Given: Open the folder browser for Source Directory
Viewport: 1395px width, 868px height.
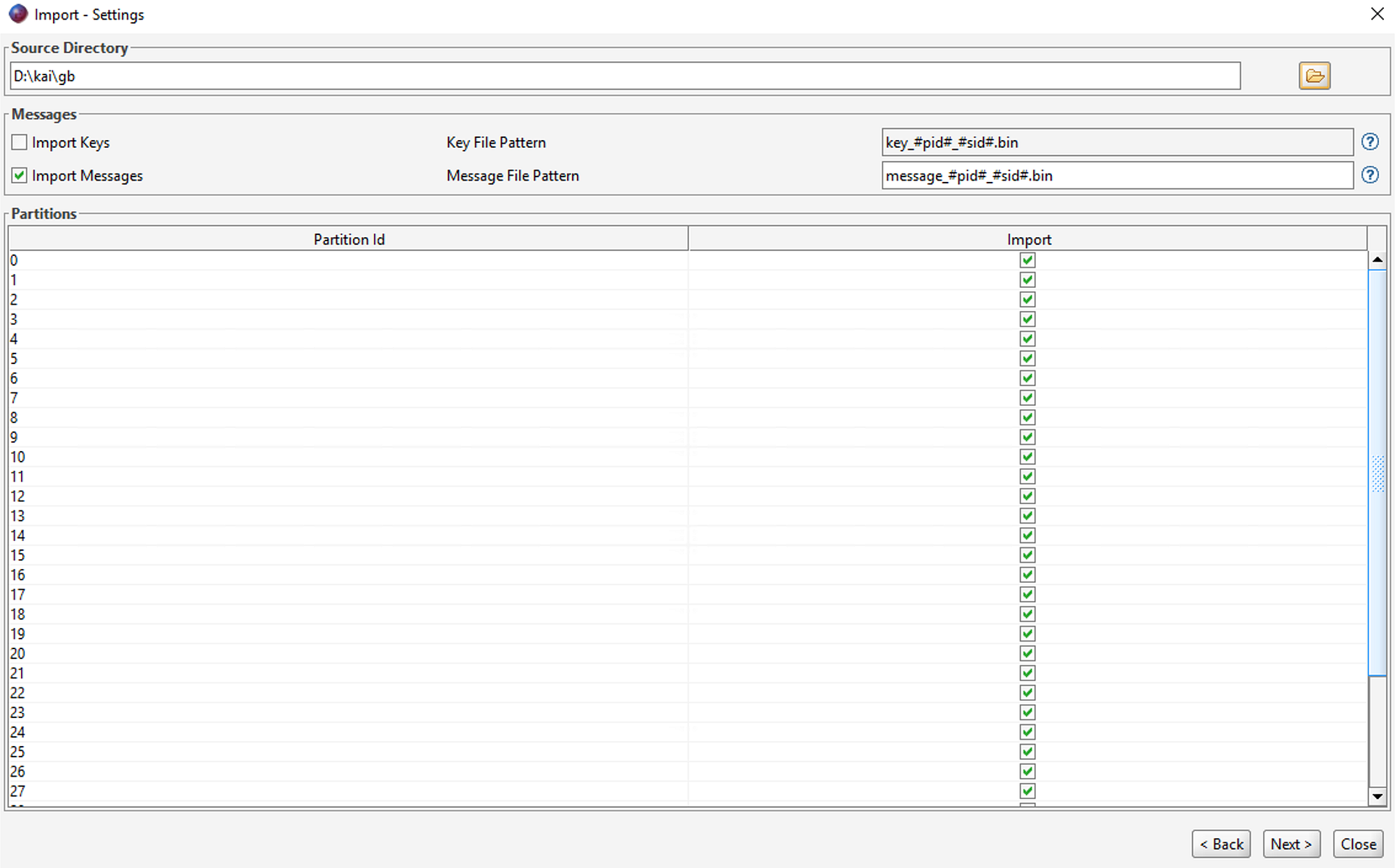Looking at the screenshot, I should pyautogui.click(x=1314, y=75).
